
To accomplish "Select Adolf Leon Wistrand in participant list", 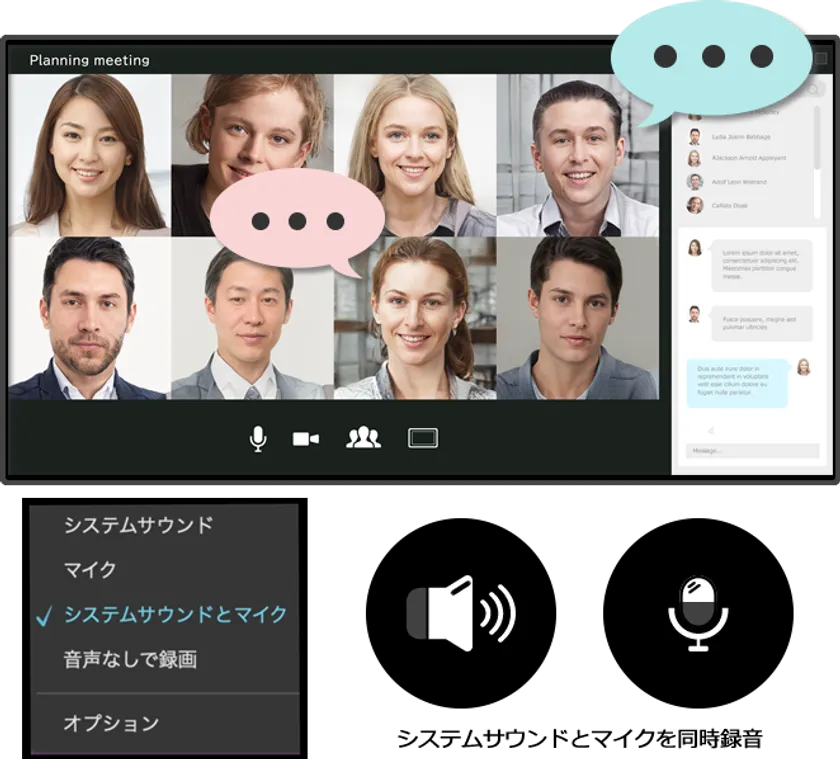I will pos(738,182).
